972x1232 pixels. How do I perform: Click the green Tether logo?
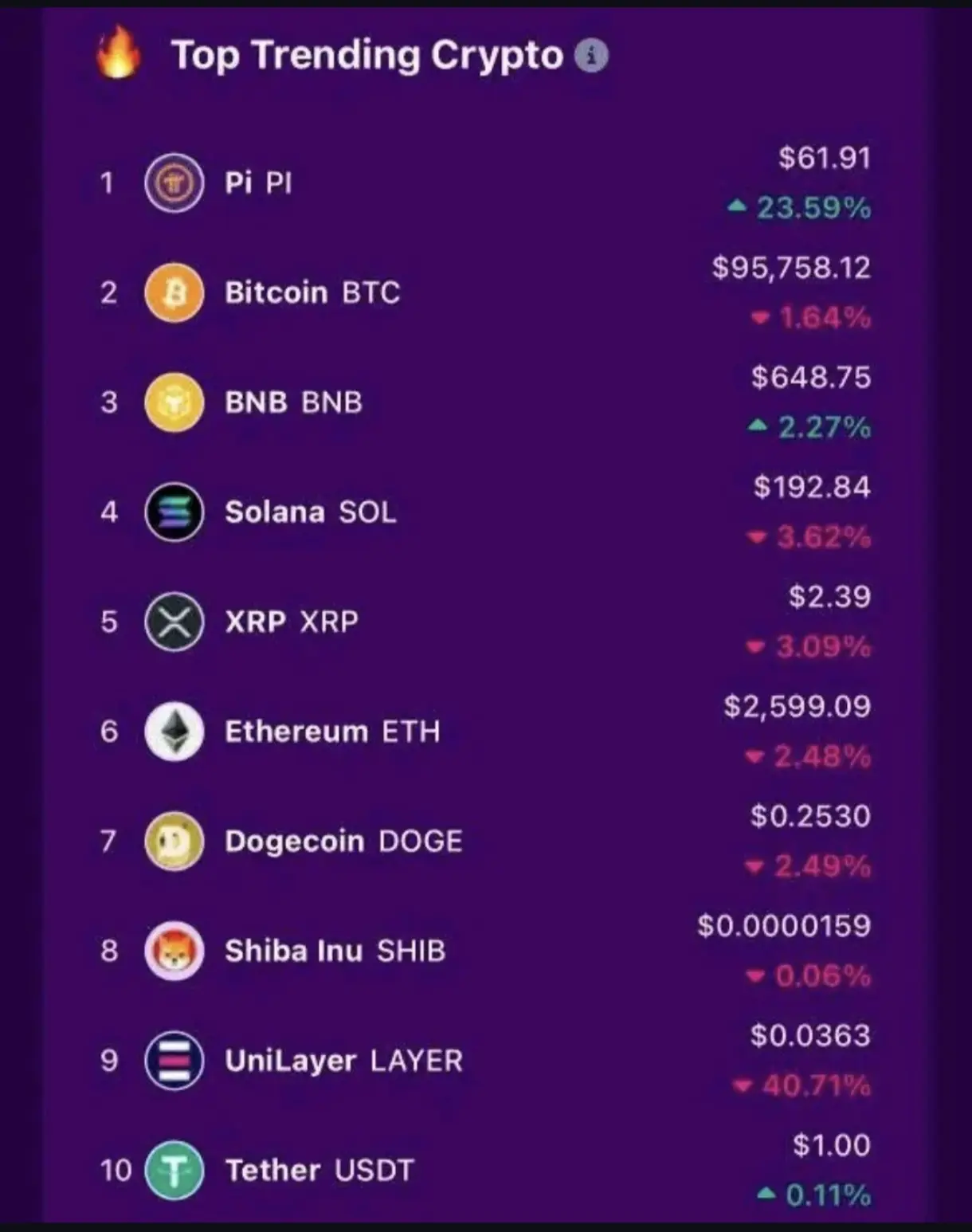[x=174, y=1170]
